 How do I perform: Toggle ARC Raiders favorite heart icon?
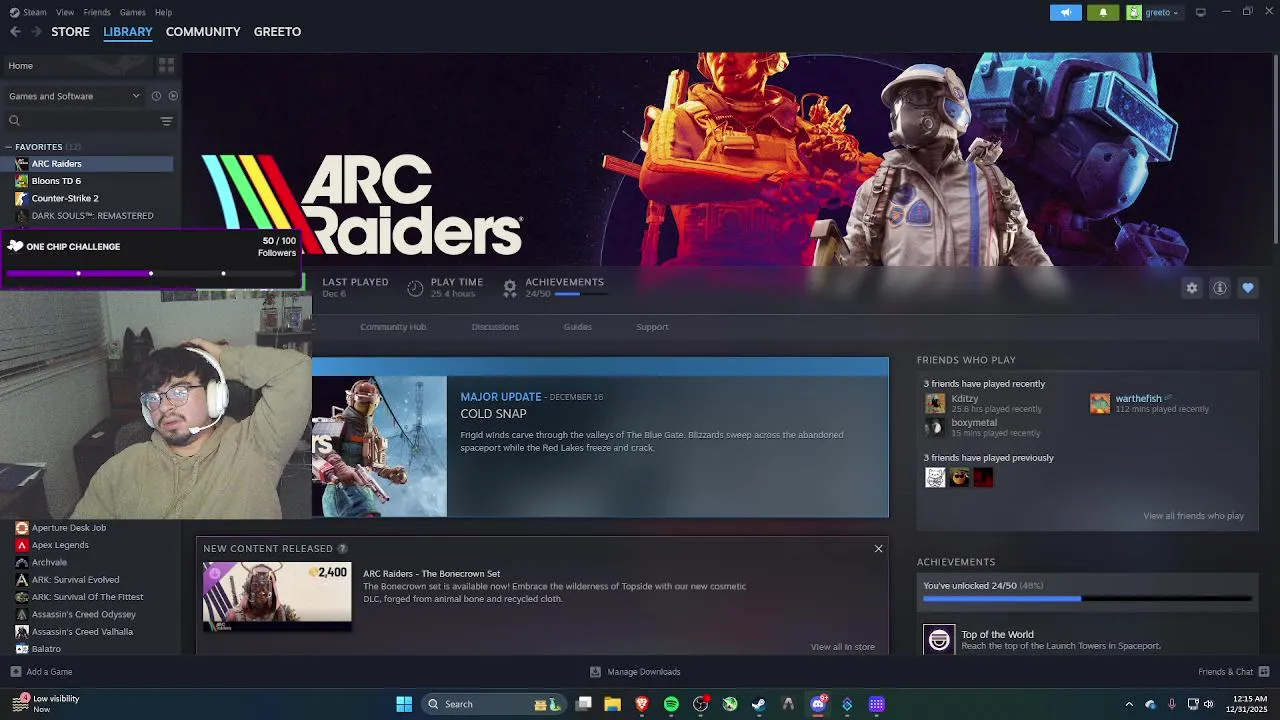tap(1248, 288)
